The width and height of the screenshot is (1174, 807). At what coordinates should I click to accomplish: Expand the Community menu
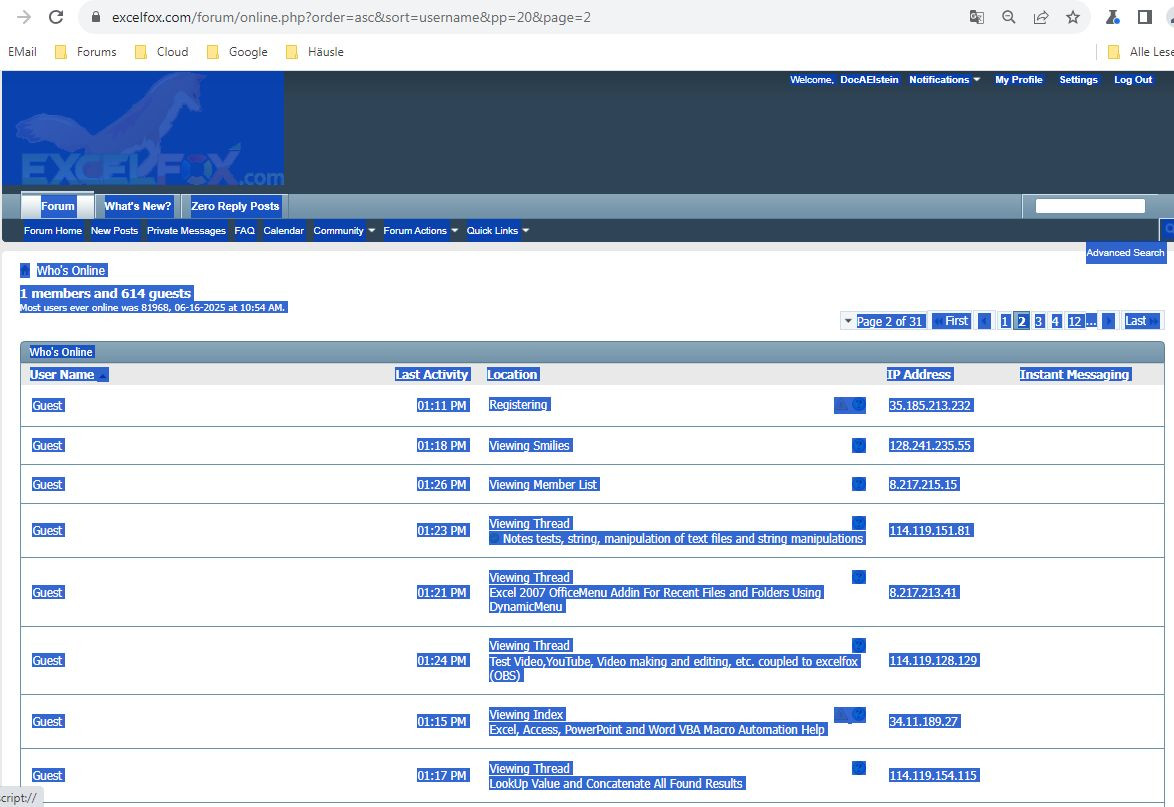(x=344, y=231)
